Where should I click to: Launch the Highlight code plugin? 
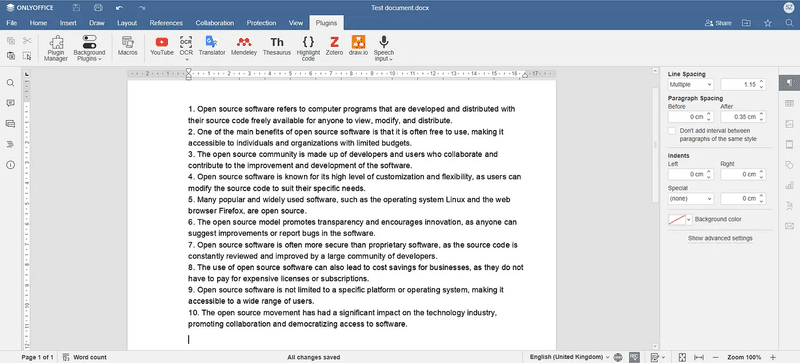(x=308, y=49)
